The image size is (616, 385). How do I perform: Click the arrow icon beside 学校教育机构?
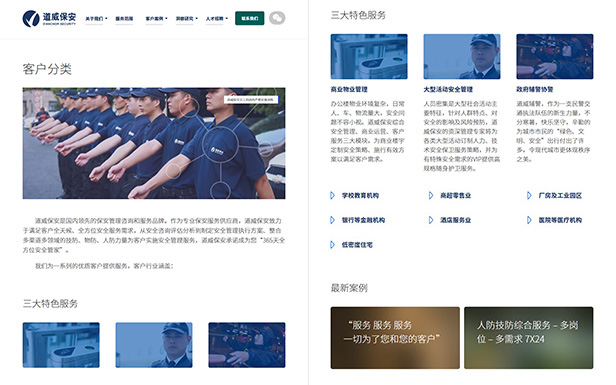tap(333, 195)
